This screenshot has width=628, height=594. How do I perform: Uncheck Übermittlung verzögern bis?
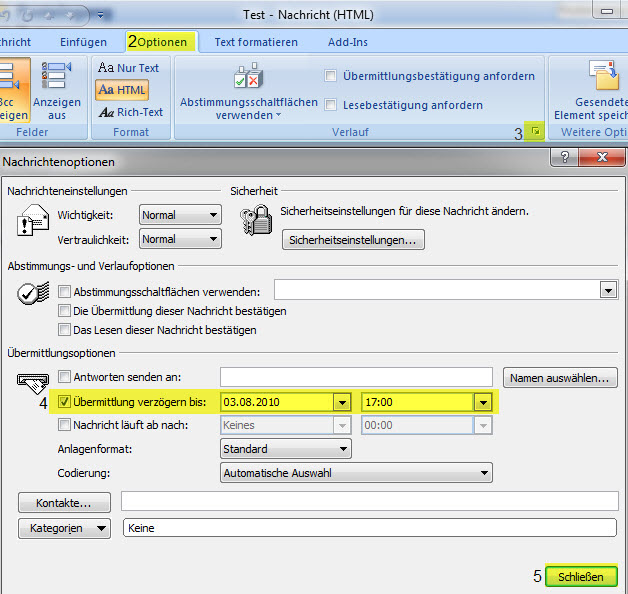[x=65, y=402]
